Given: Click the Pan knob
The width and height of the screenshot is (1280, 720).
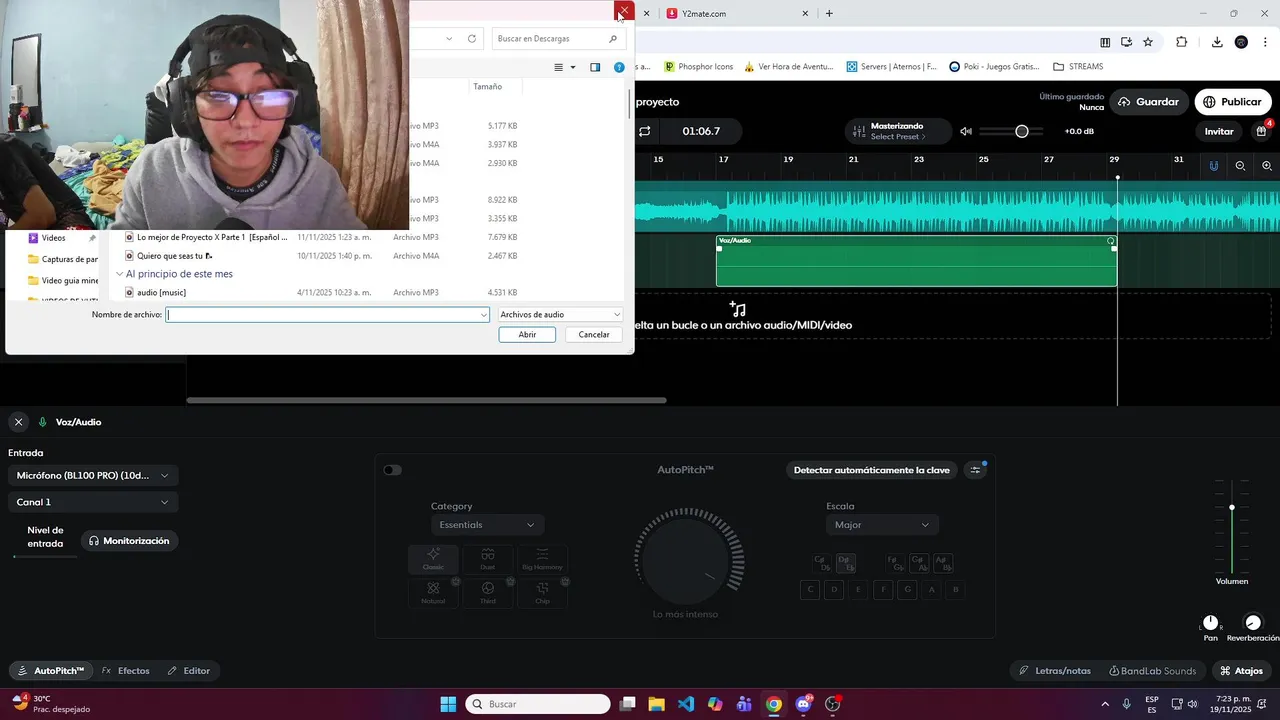Looking at the screenshot, I should coord(1211,623).
